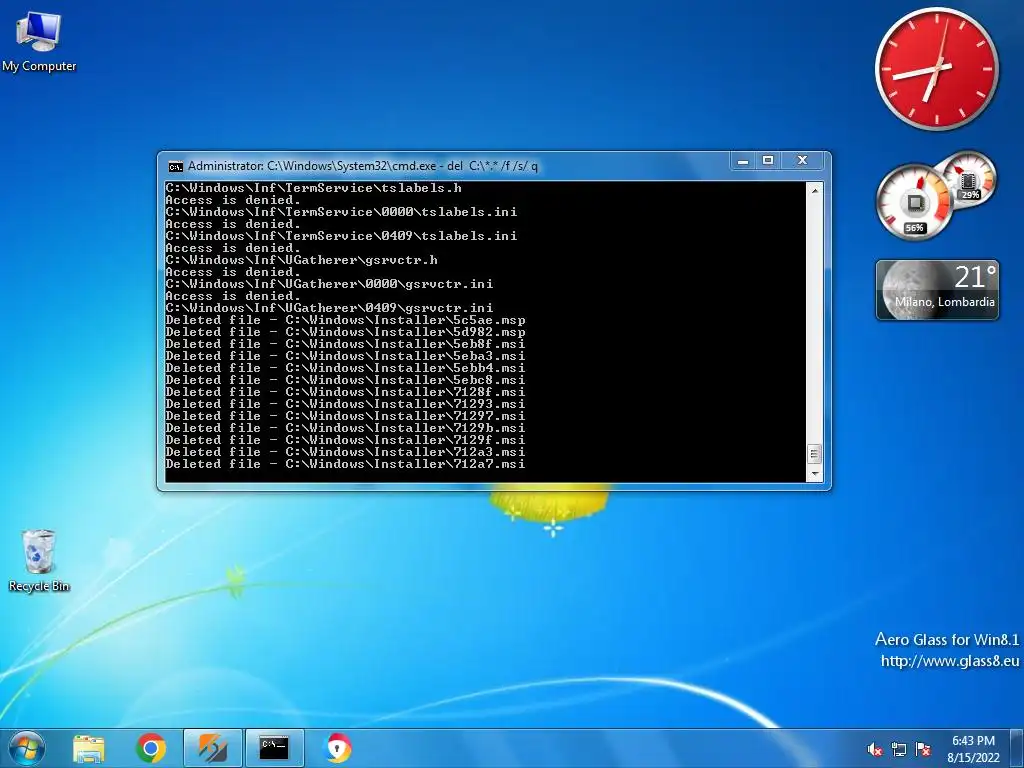
Task: Click the console scrollbar down arrow
Action: coord(814,473)
